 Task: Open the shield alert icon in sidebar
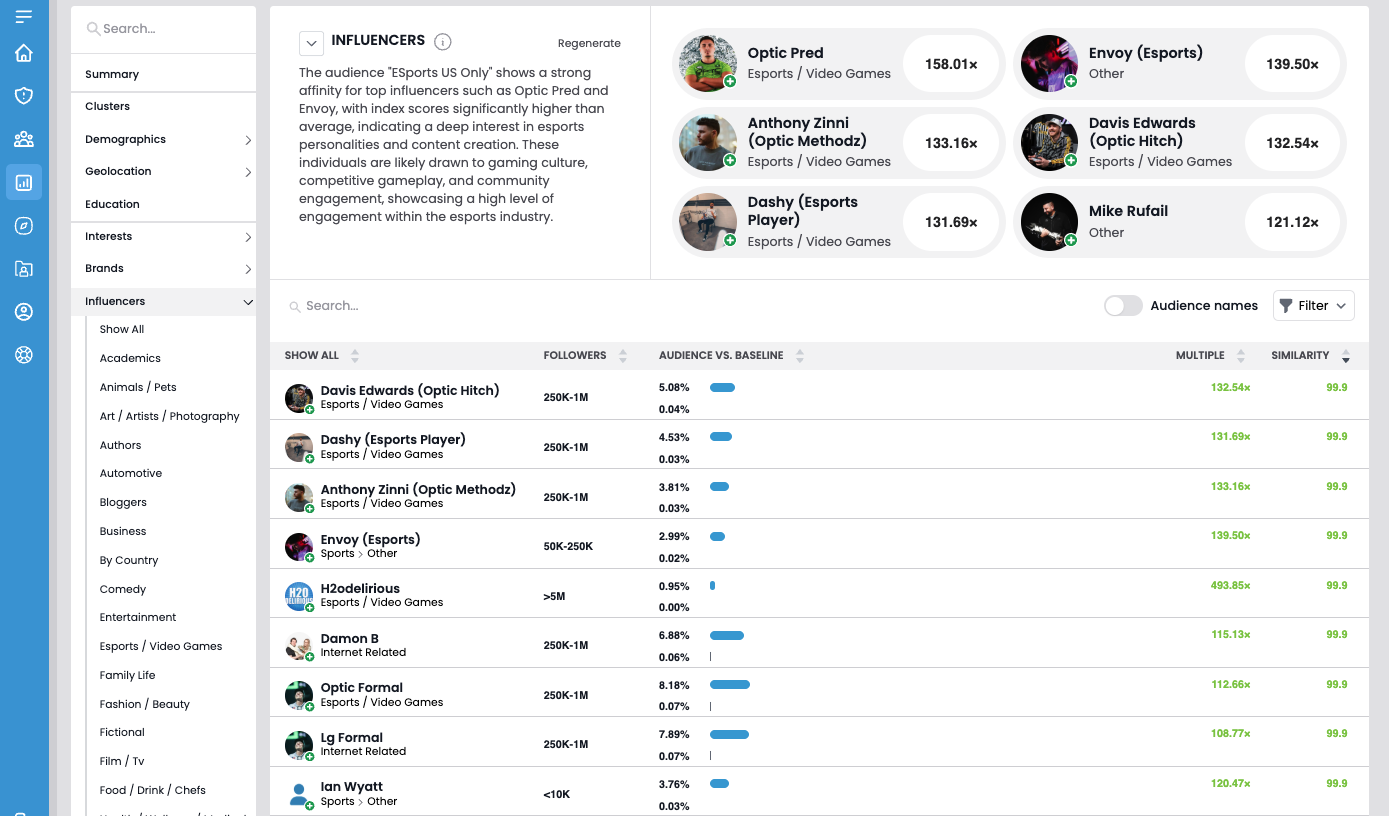[x=24, y=96]
